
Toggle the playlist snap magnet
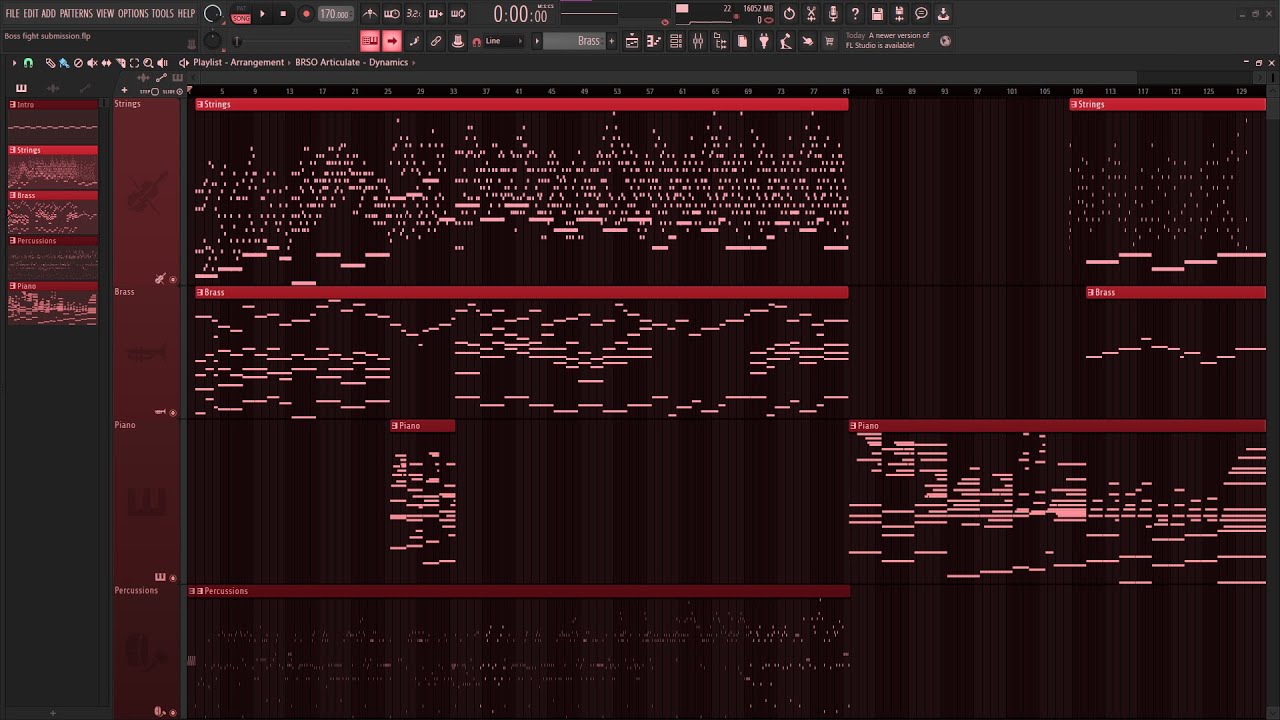coord(28,62)
